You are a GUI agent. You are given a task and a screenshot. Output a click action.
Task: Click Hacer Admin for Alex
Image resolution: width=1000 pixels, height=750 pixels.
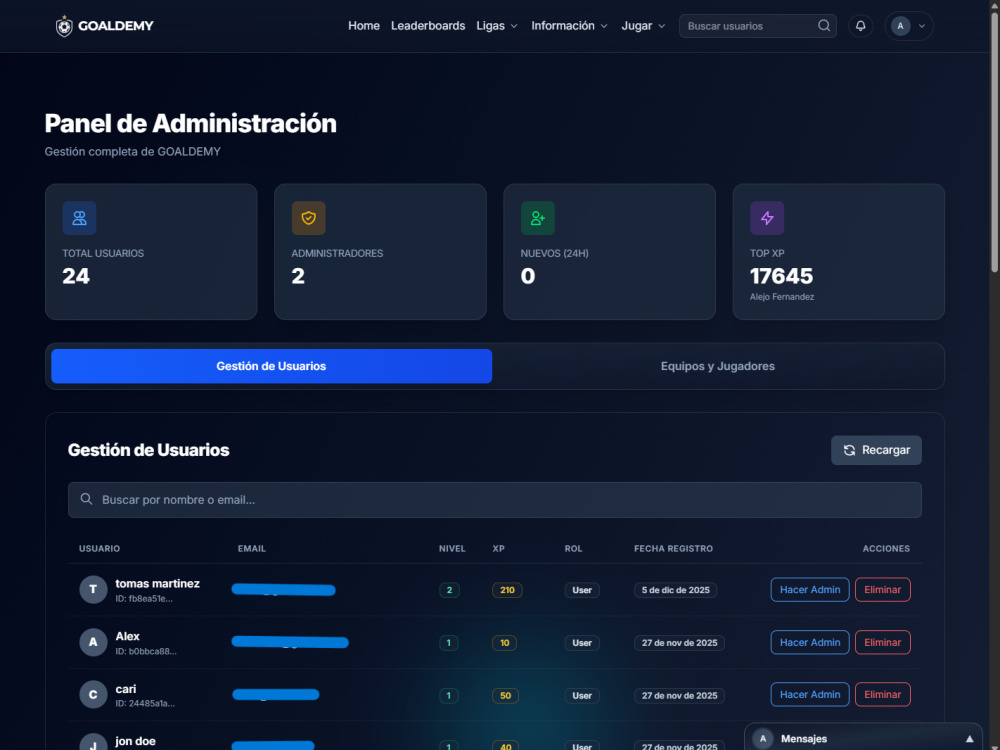point(809,642)
